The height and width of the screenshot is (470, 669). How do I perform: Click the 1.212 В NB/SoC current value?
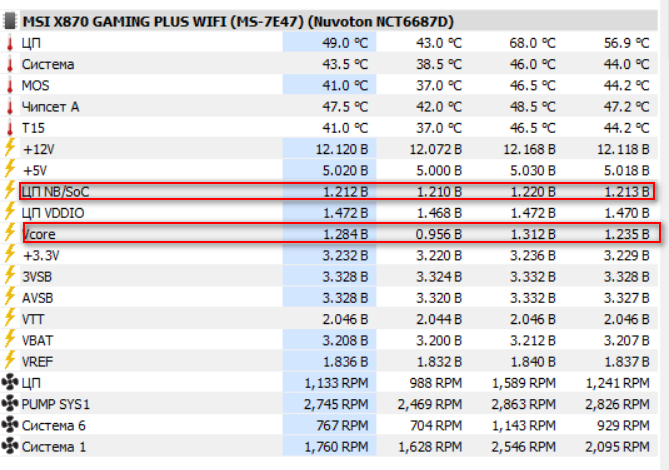click(345, 192)
